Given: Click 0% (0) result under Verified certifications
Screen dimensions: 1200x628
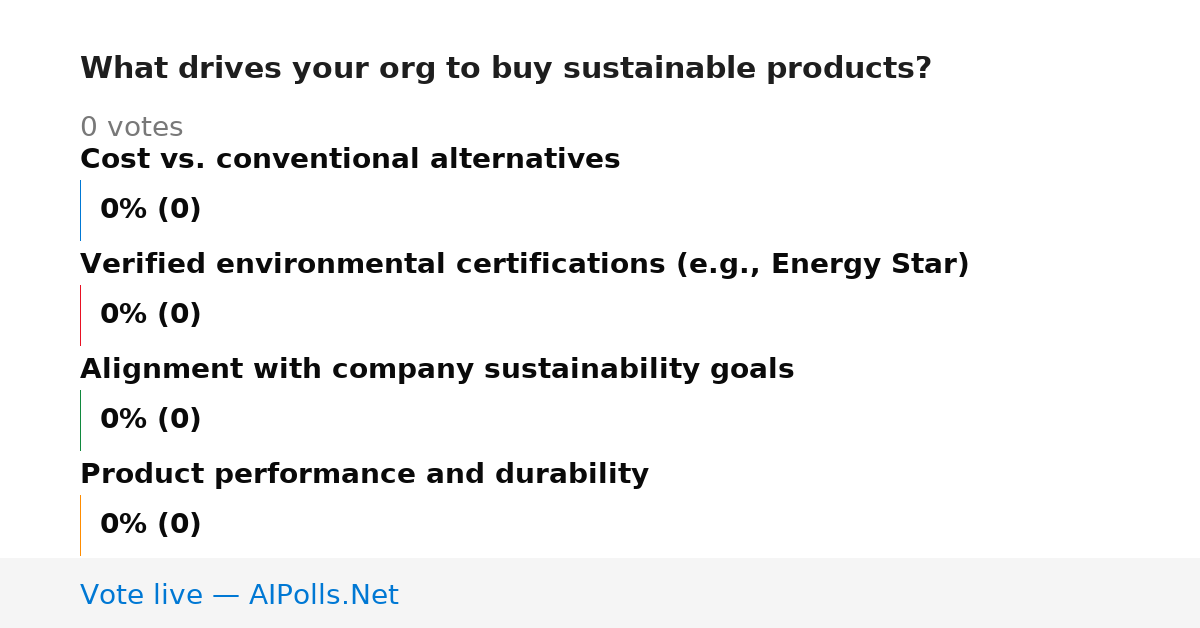Looking at the screenshot, I should 151,315.
